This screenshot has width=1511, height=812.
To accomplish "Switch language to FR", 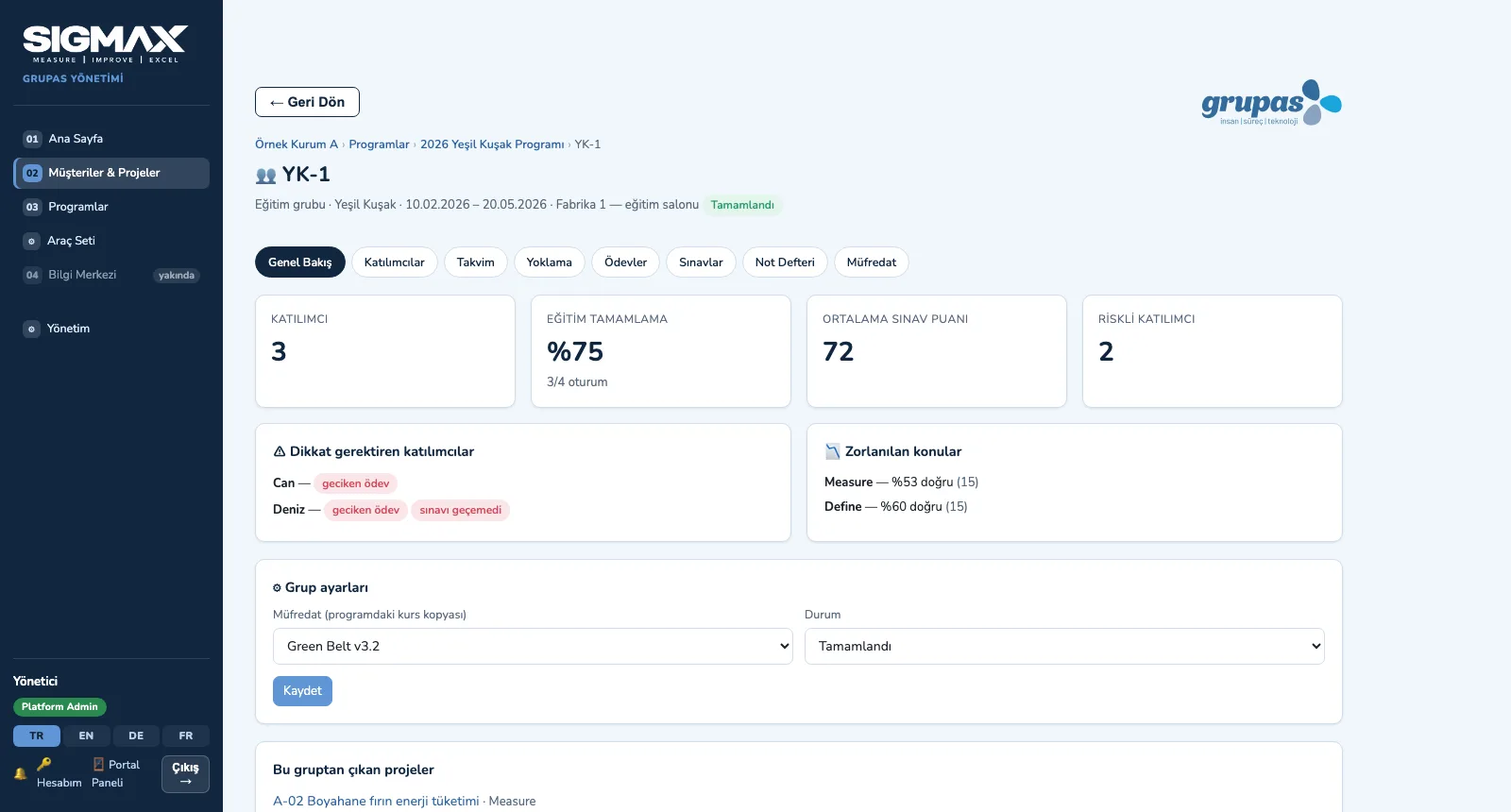I will point(186,736).
